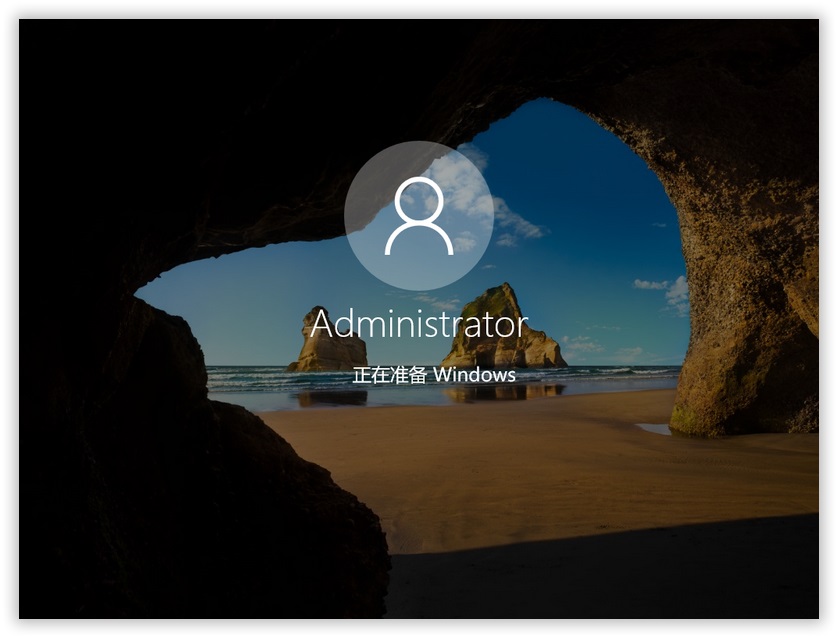Click the "正在准备 Windows" status text

(x=434, y=375)
